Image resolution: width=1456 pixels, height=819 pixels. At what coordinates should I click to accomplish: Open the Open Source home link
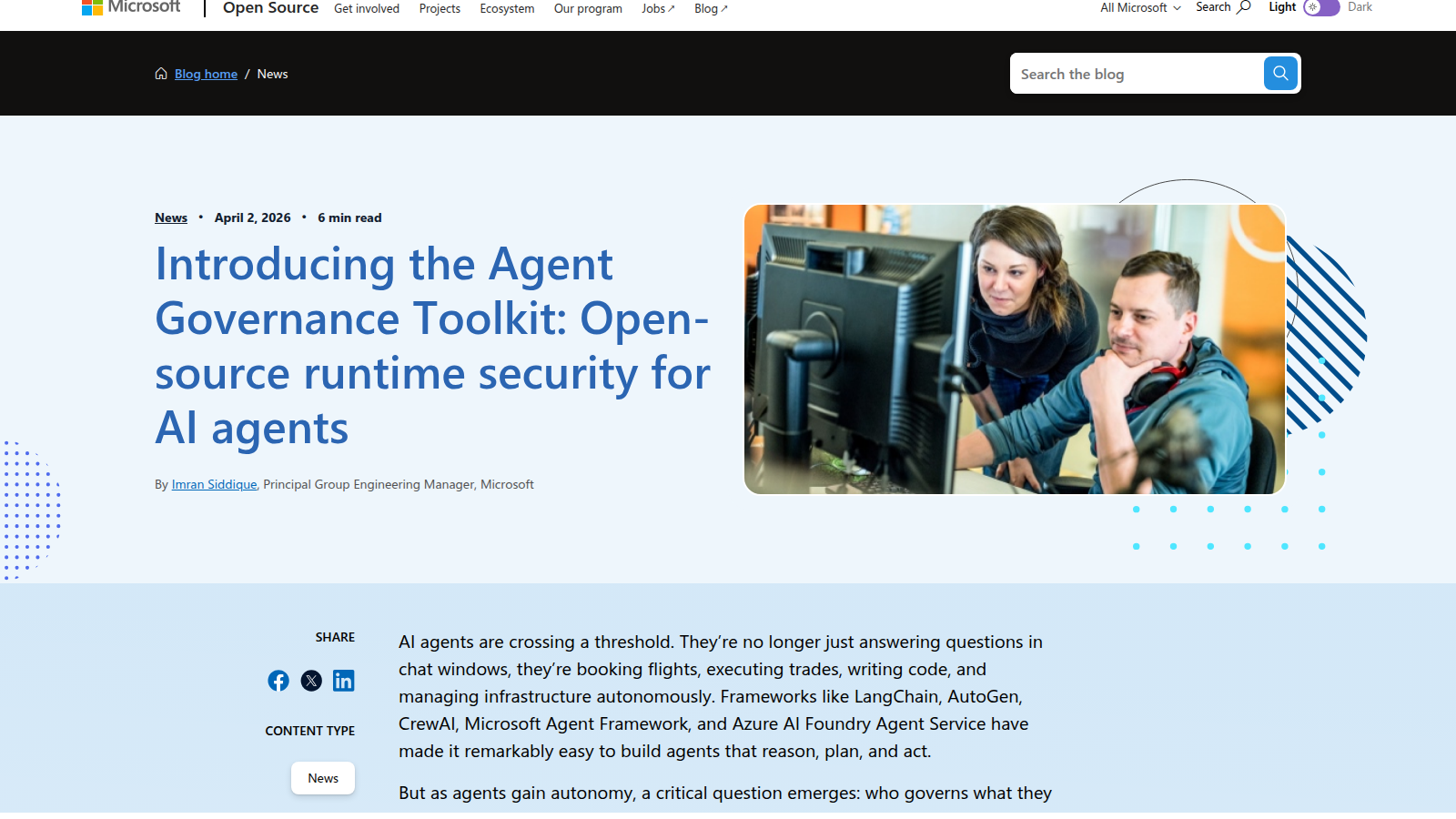(270, 8)
